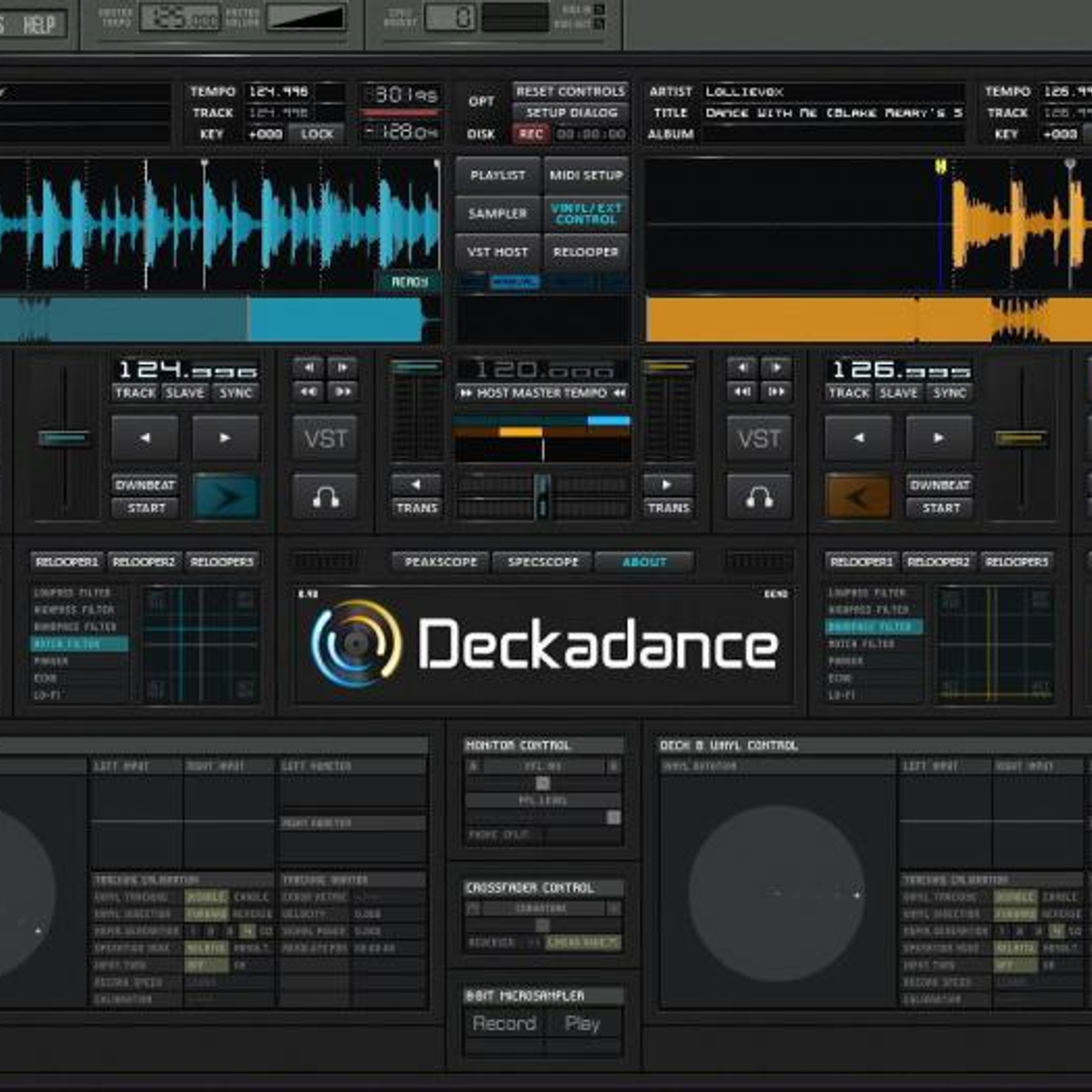Click deck B headphone monitor icon

point(758,497)
